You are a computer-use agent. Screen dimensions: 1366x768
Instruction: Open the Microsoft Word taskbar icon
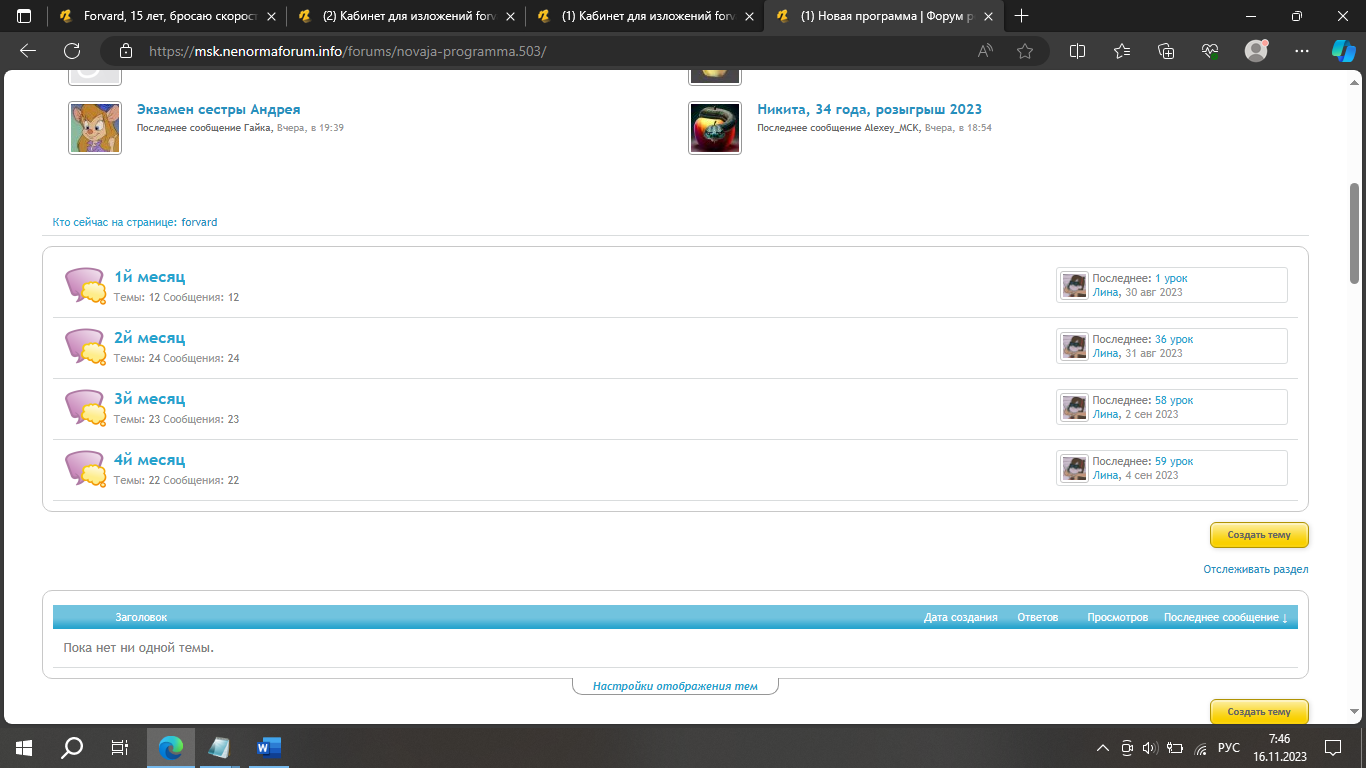[x=269, y=747]
